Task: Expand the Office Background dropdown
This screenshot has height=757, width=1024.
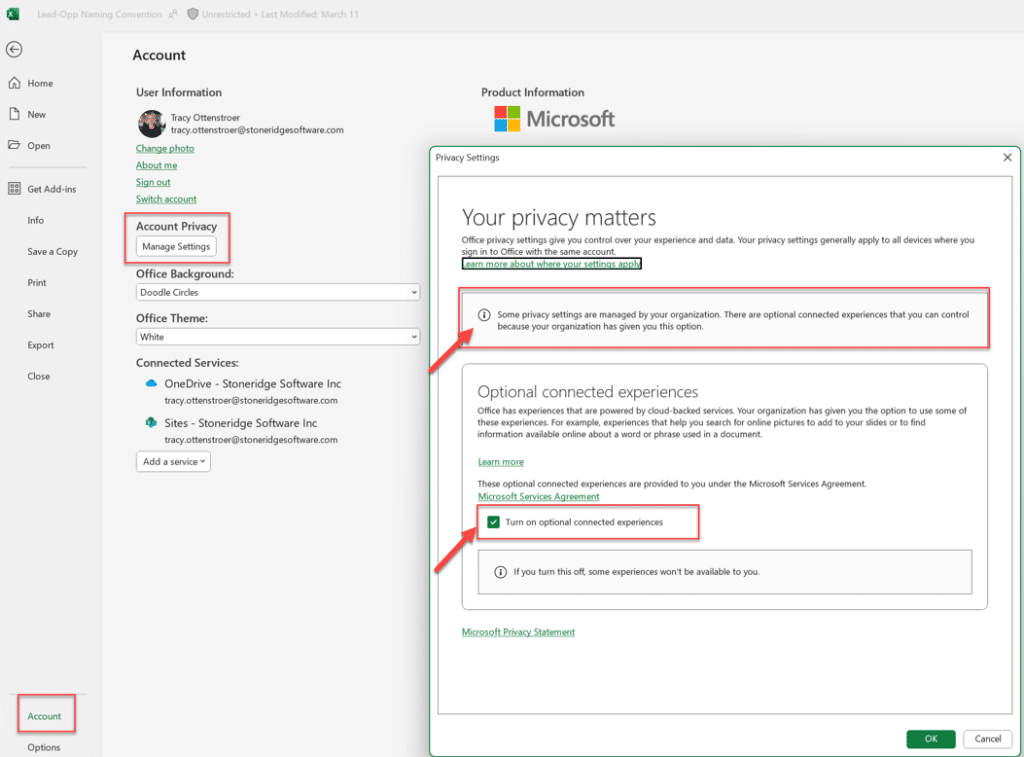Action: click(x=278, y=292)
